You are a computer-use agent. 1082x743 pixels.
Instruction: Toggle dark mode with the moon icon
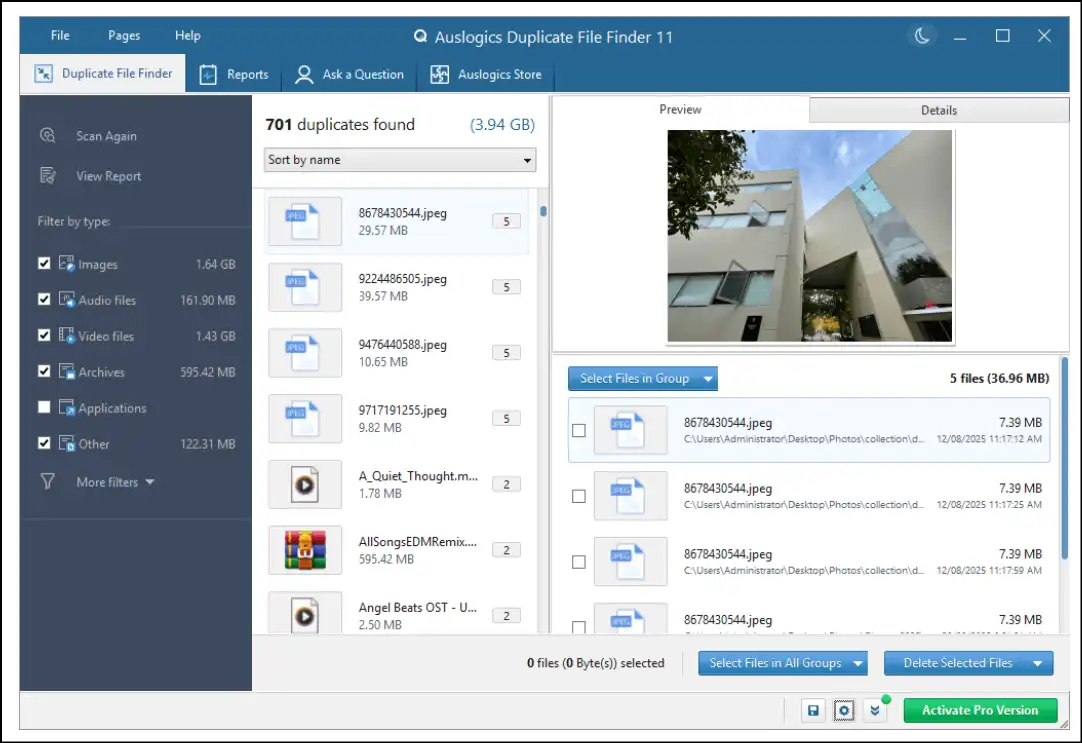point(921,35)
